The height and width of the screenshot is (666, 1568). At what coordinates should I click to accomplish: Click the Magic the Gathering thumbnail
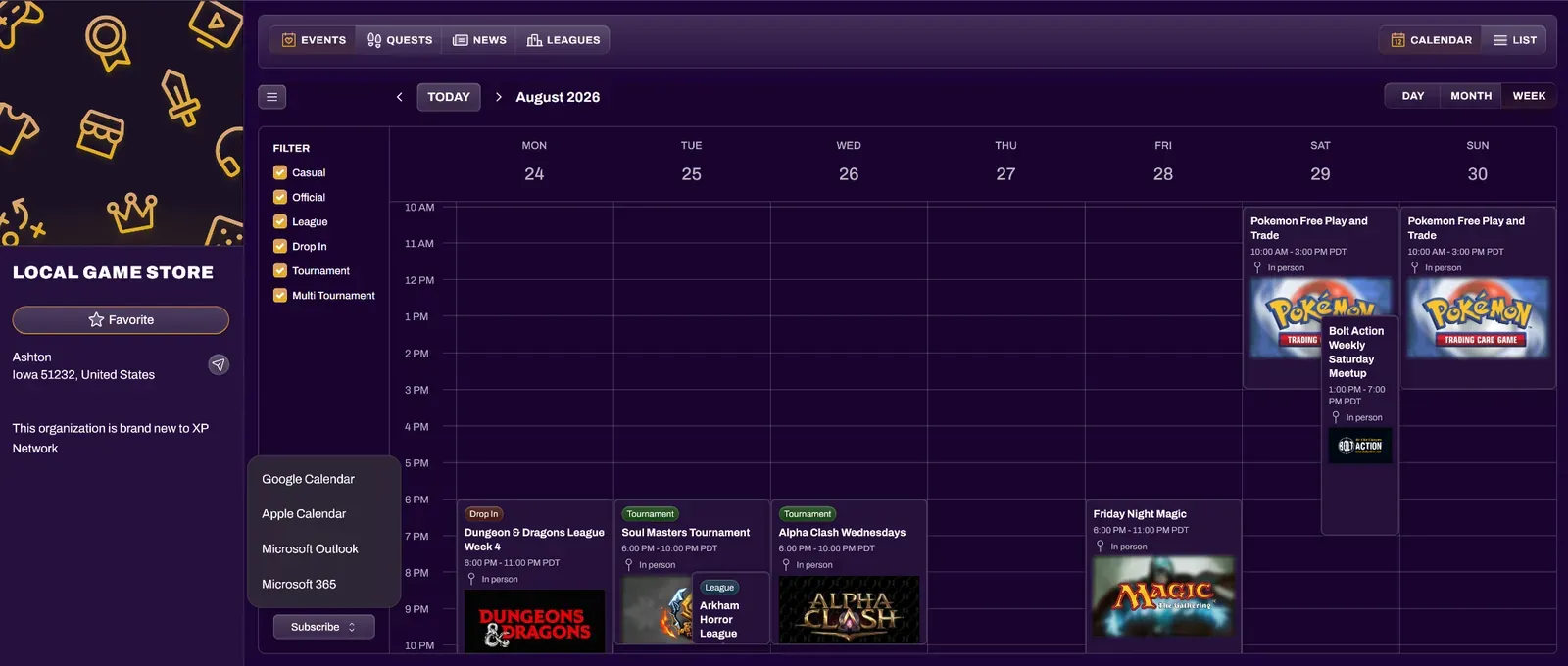click(x=1163, y=596)
